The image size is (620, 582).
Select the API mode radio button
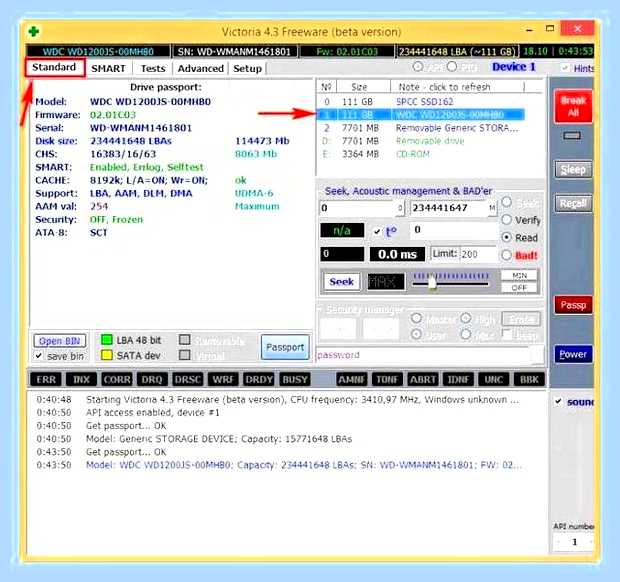click(x=418, y=67)
